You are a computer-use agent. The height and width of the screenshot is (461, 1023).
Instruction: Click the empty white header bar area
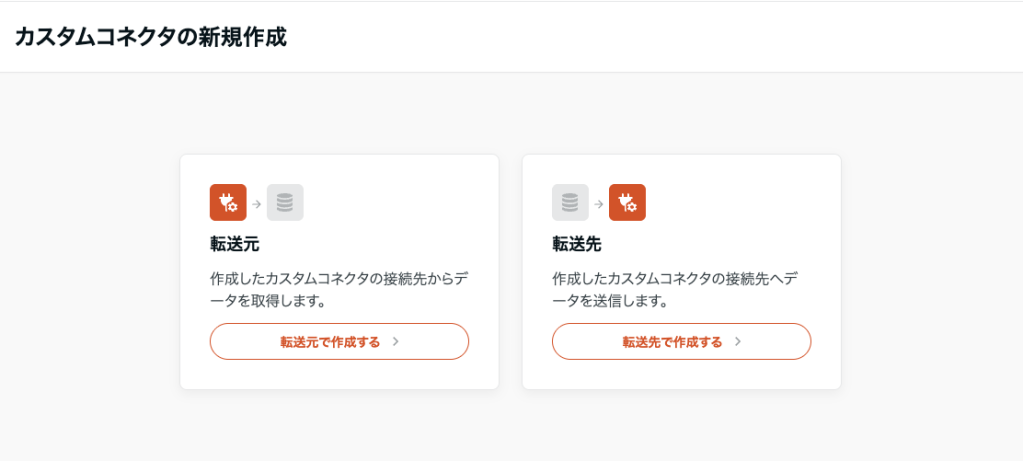click(x=650, y=38)
